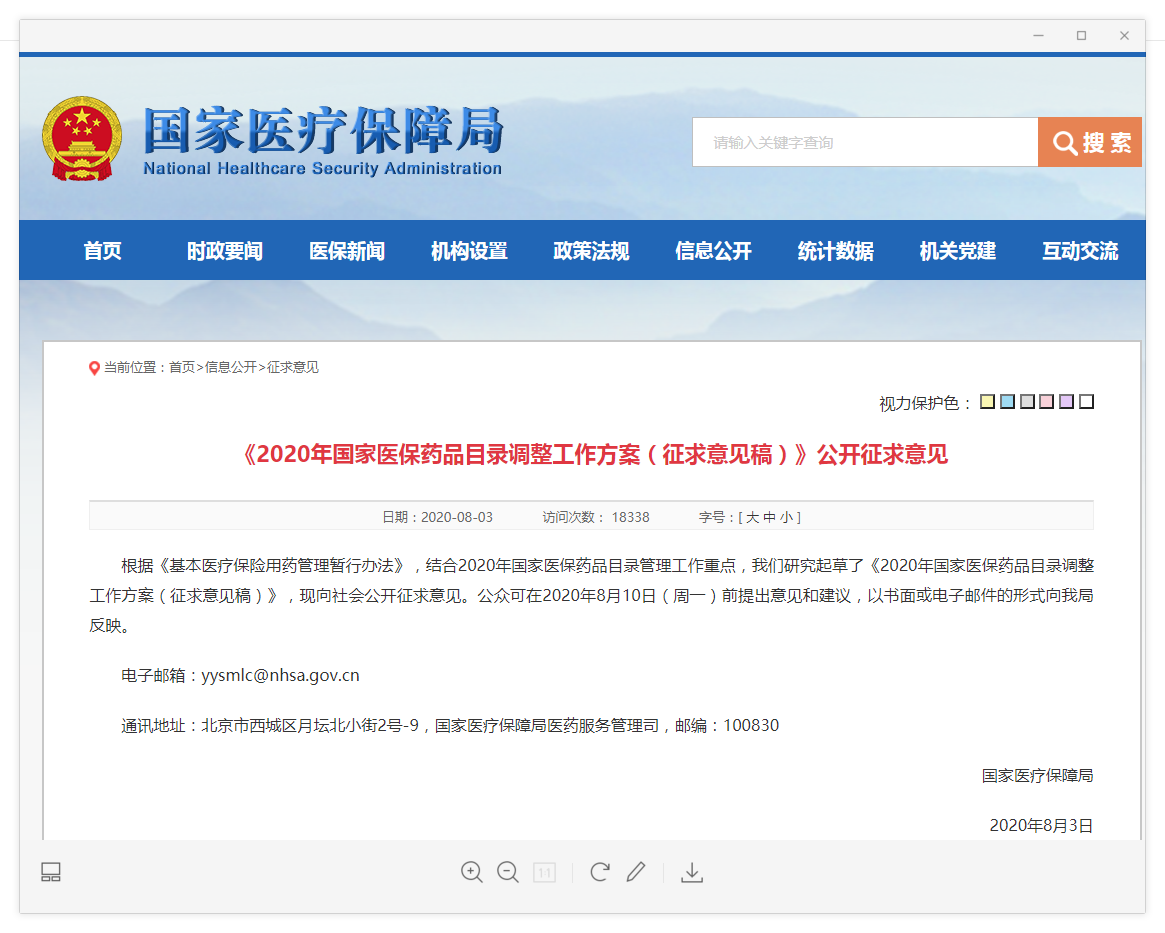The height and width of the screenshot is (933, 1165).
Task: Open the 时政要闻 navigation item
Action: click(224, 251)
